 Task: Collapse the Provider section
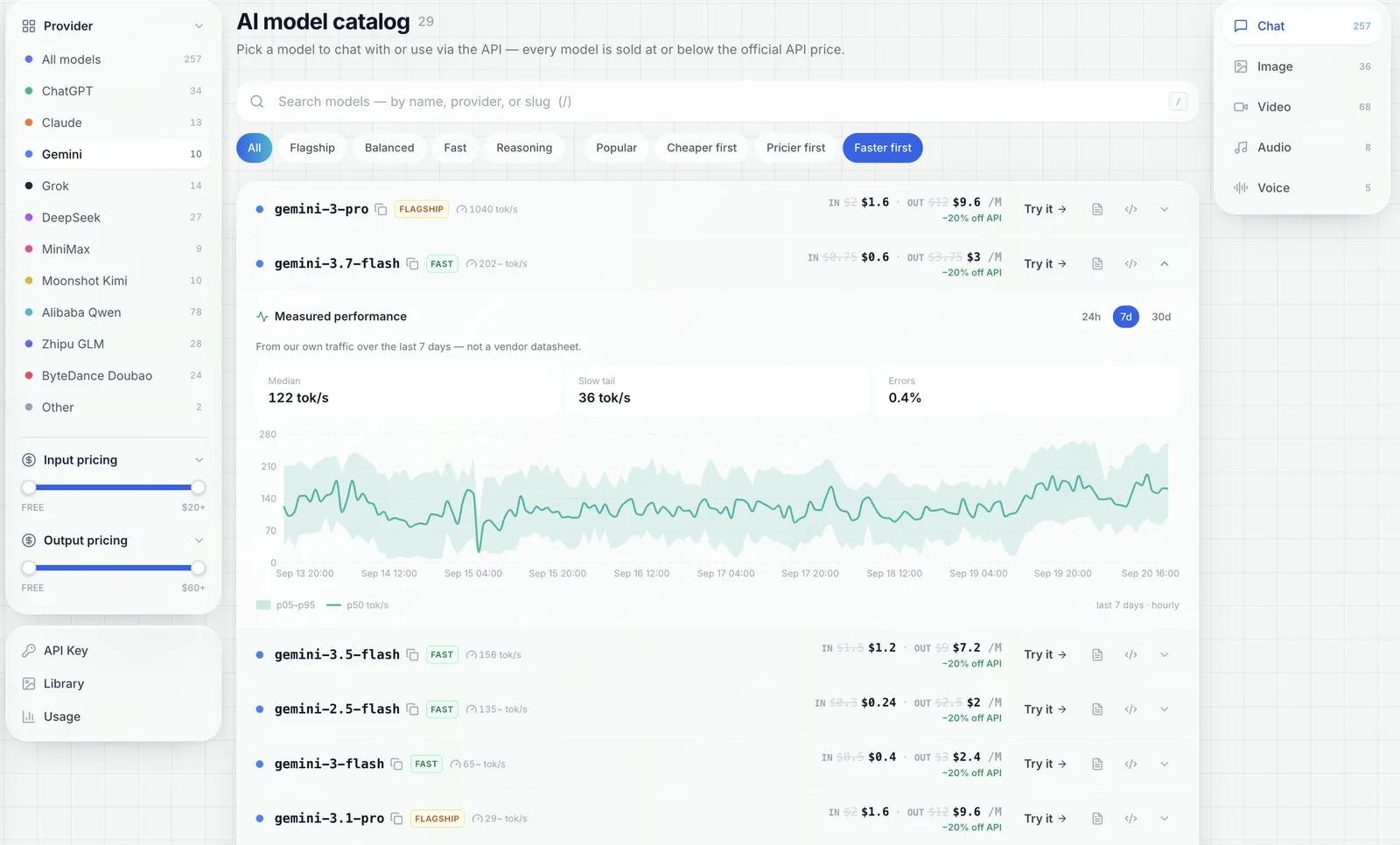pos(199,26)
